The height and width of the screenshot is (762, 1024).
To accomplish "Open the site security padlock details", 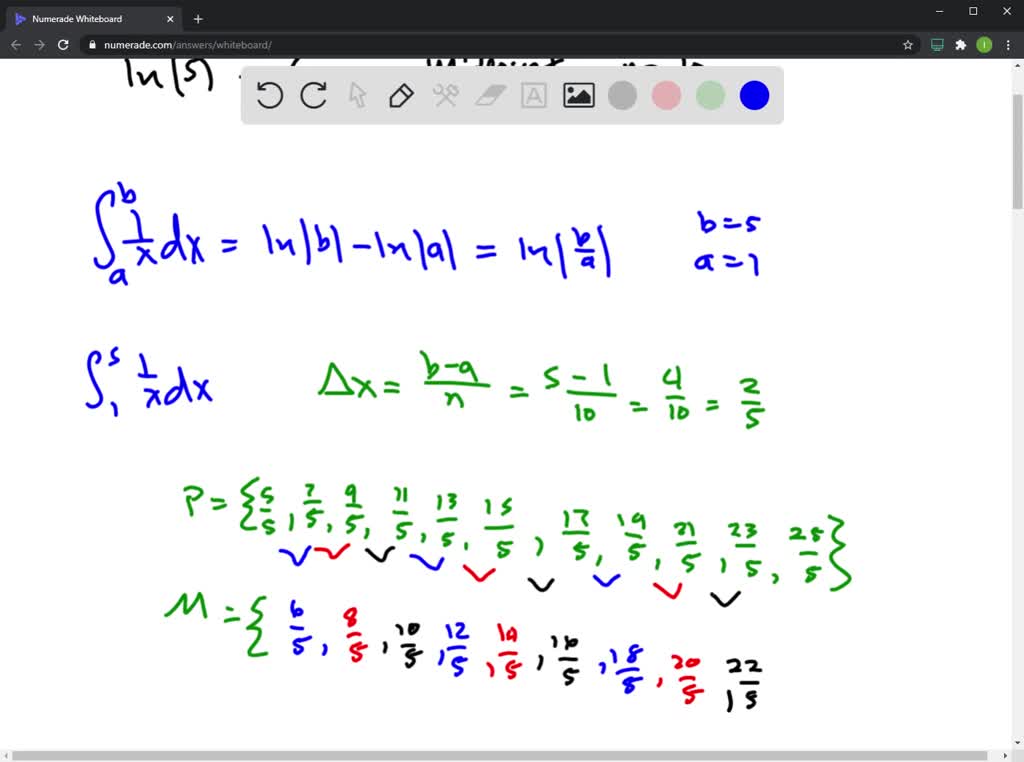I will pyautogui.click(x=91, y=44).
